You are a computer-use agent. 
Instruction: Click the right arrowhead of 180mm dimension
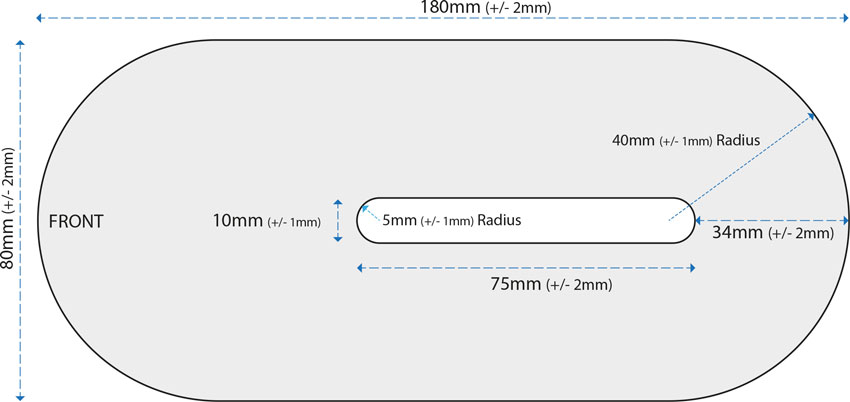843,18
